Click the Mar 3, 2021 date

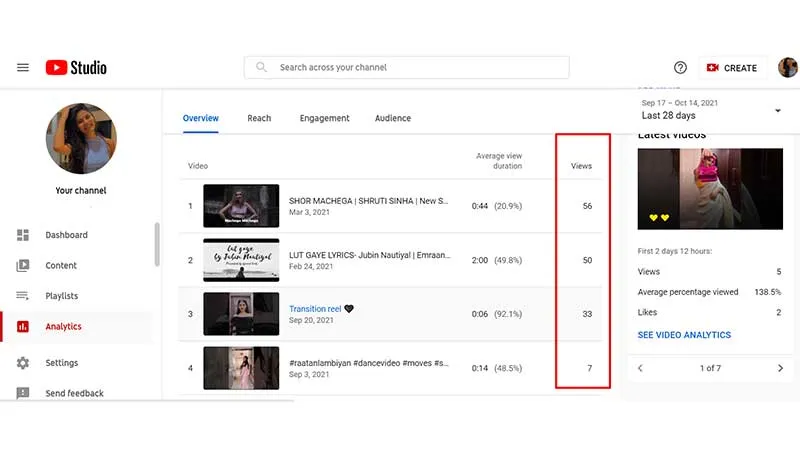[309, 212]
